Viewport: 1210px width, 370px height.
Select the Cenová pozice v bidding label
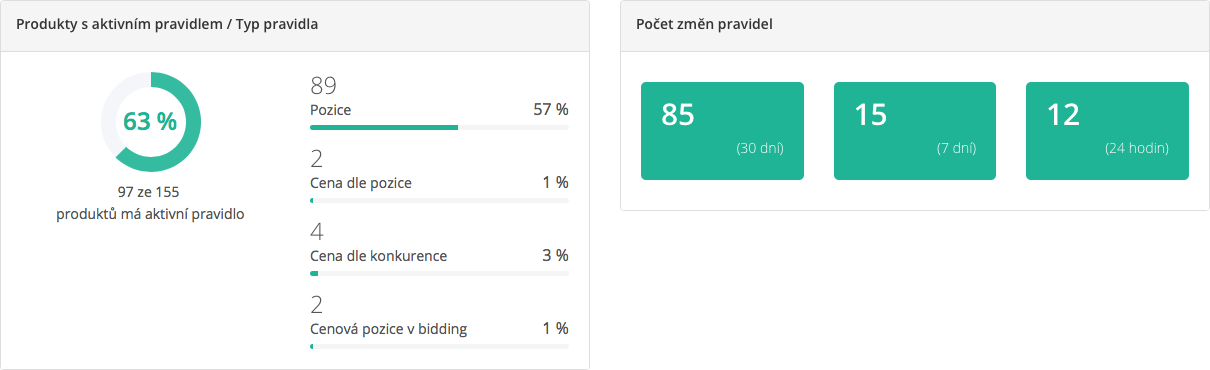click(x=389, y=329)
